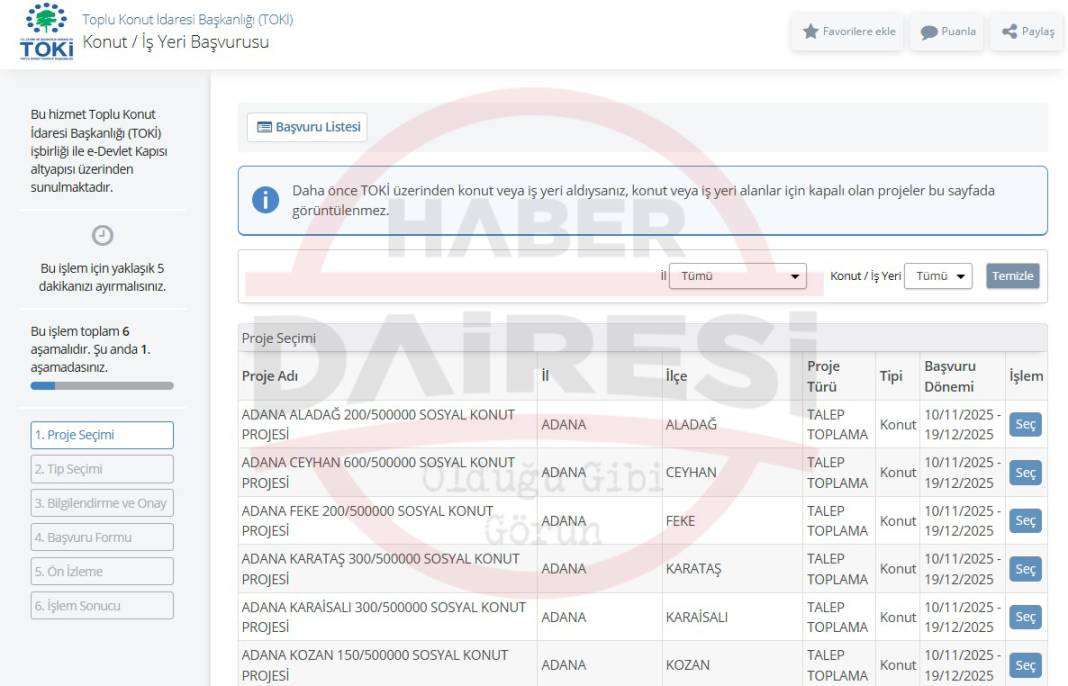Click the TOKİ logo icon

pyautogui.click(x=46, y=30)
